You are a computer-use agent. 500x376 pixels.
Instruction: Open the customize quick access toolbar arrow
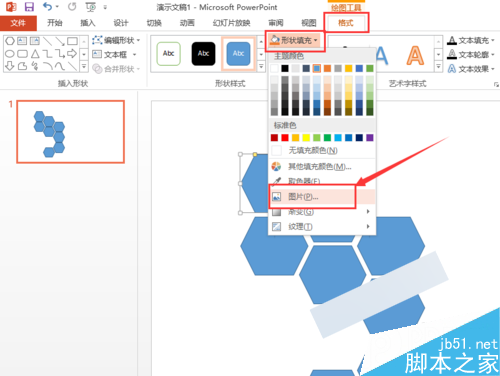point(105,7)
